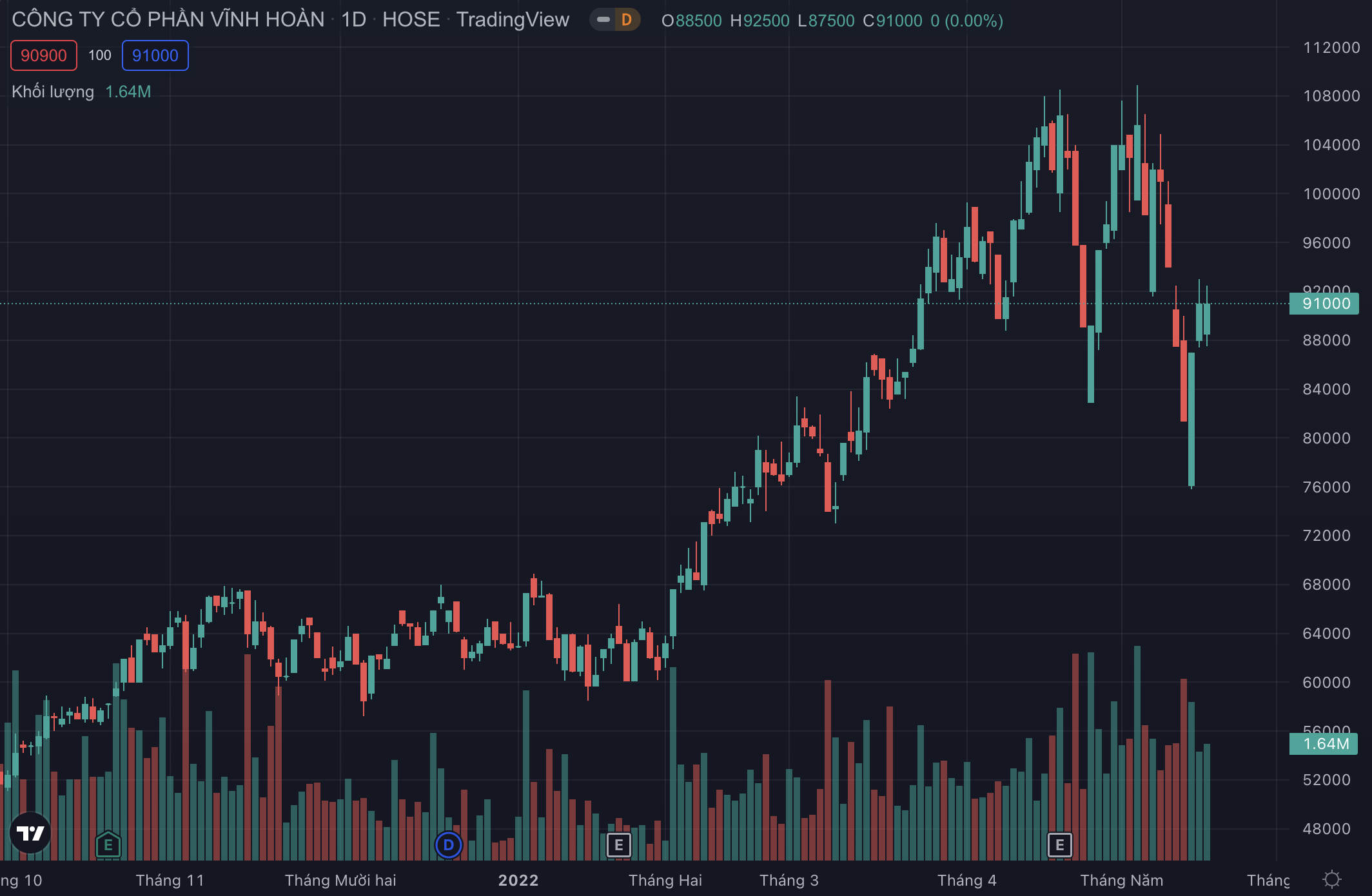
Task: Click the blue buy price 91000 button
Action: click(x=155, y=55)
